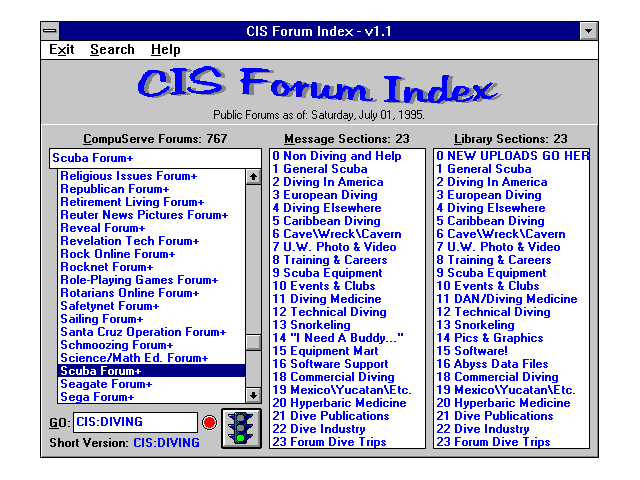Click the forum list scroll up arrow
The height and width of the screenshot is (480, 640).
pyautogui.click(x=253, y=177)
